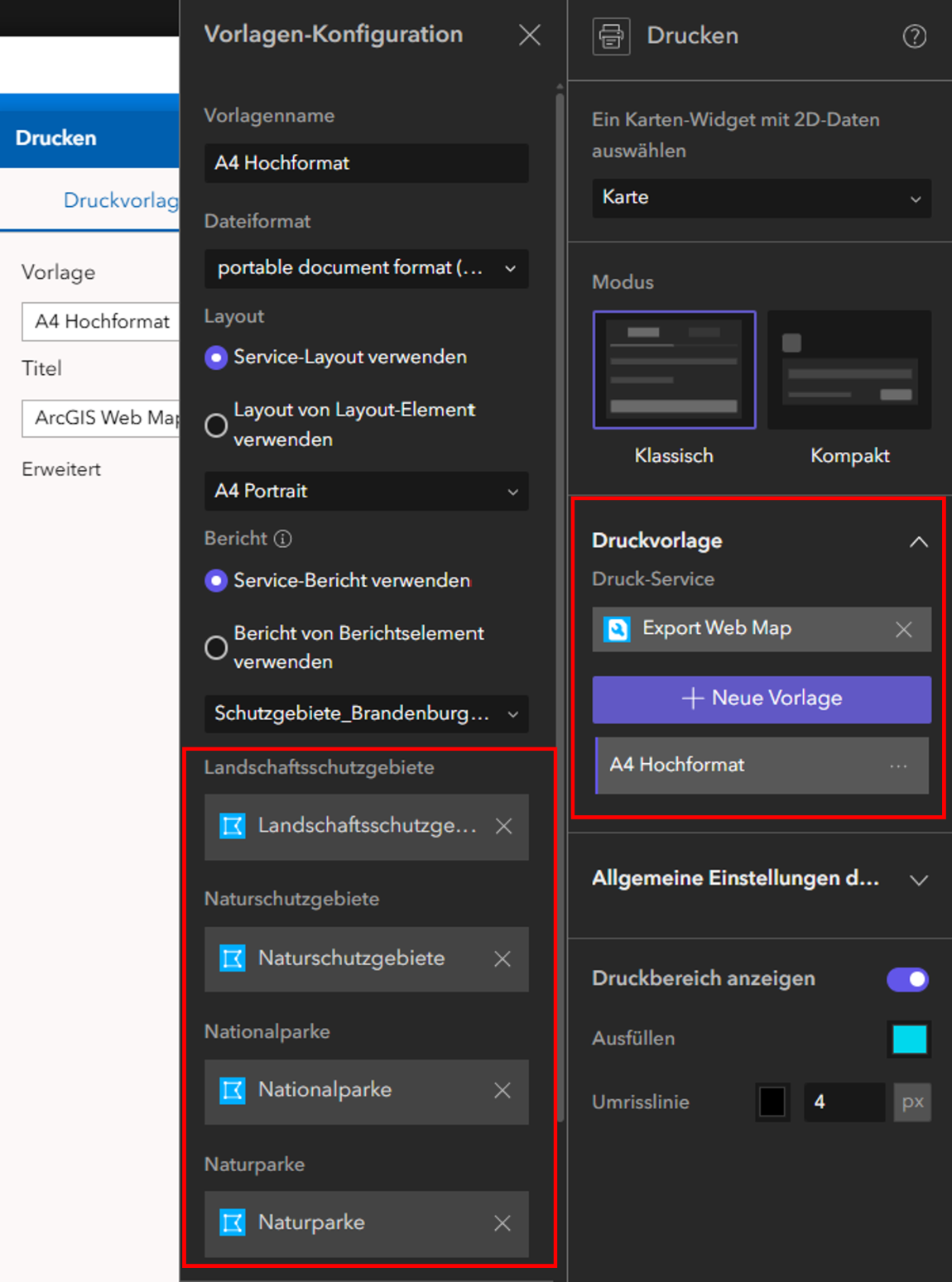Toggle Druckbereich anzeigen switch
Screen dimensions: 952x1282
[x=907, y=979]
